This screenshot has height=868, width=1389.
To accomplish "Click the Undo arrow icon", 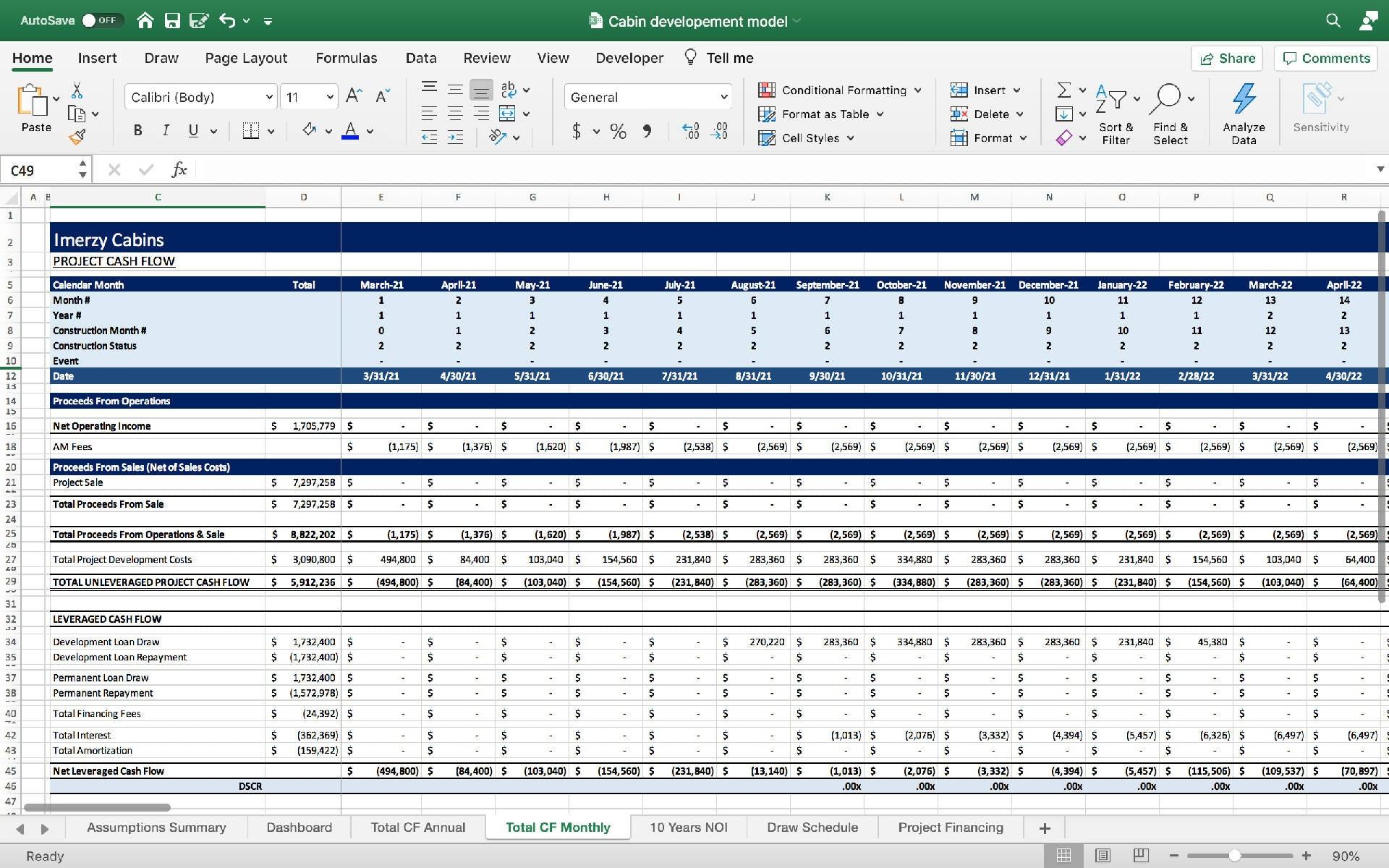I will [x=227, y=20].
